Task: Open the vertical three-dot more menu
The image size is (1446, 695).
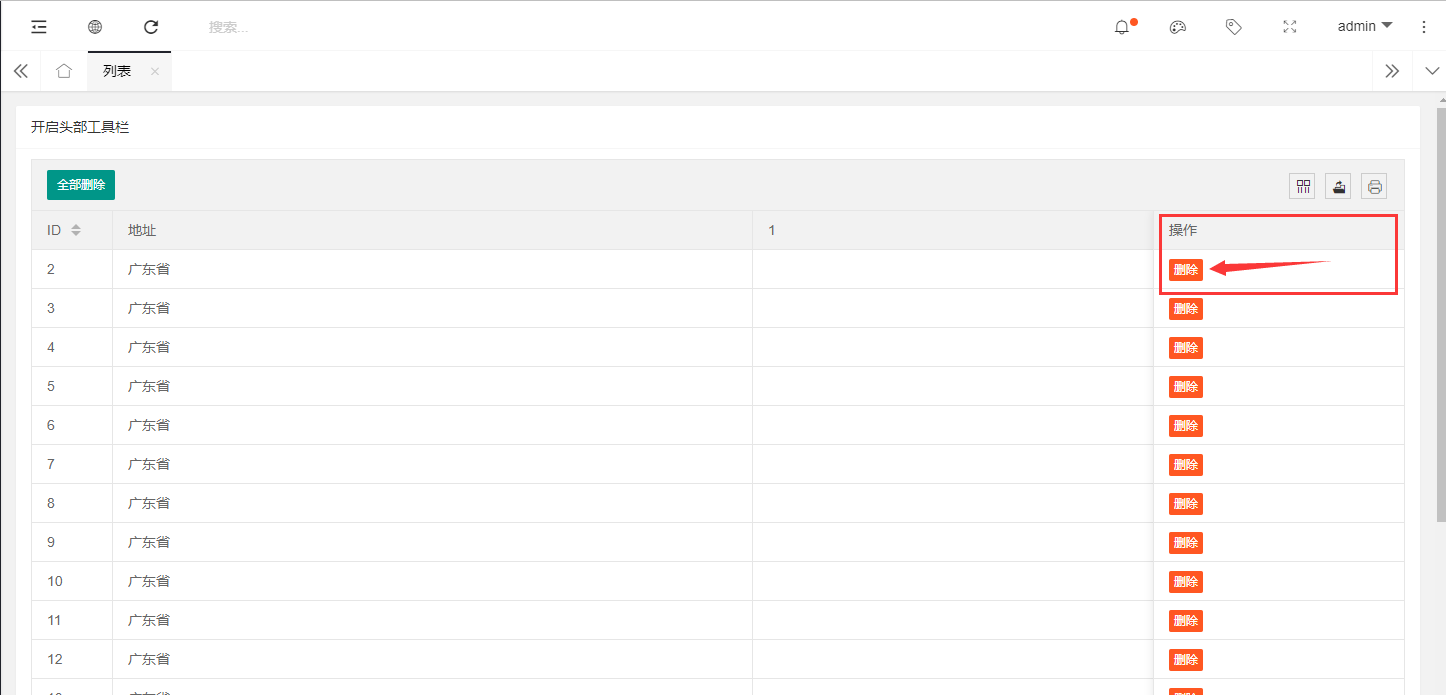Action: pos(1424,27)
